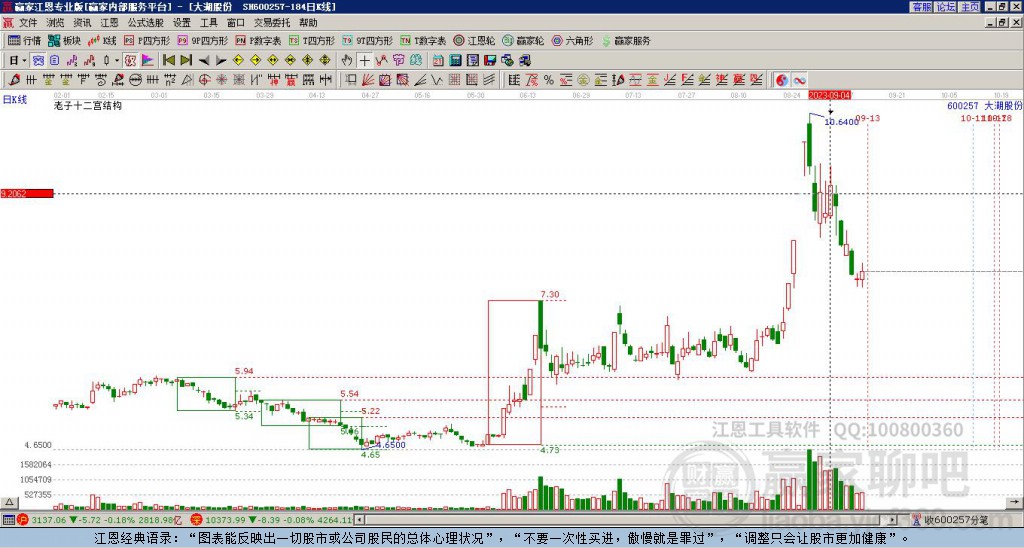The image size is (1024, 548).
Task: Click the horizontal scrollbar right arrow
Action: [x=892, y=520]
